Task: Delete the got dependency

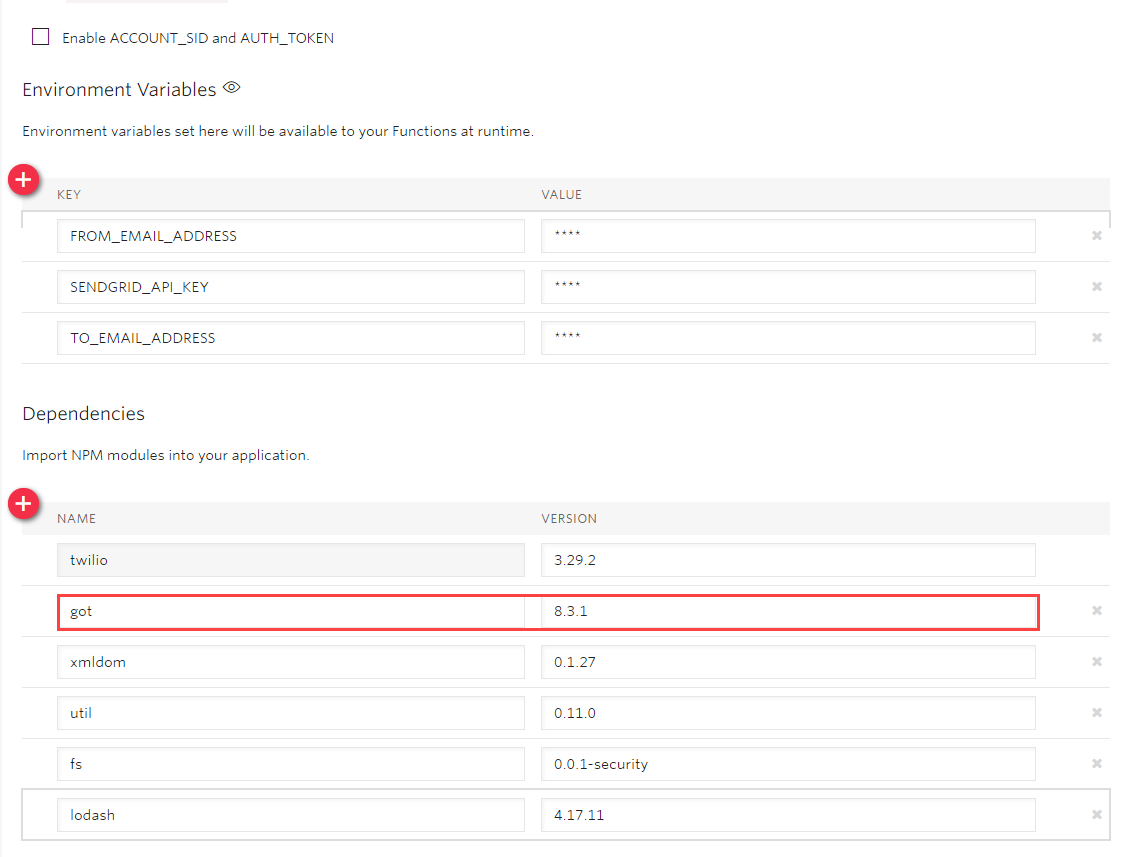Action: click(1096, 610)
